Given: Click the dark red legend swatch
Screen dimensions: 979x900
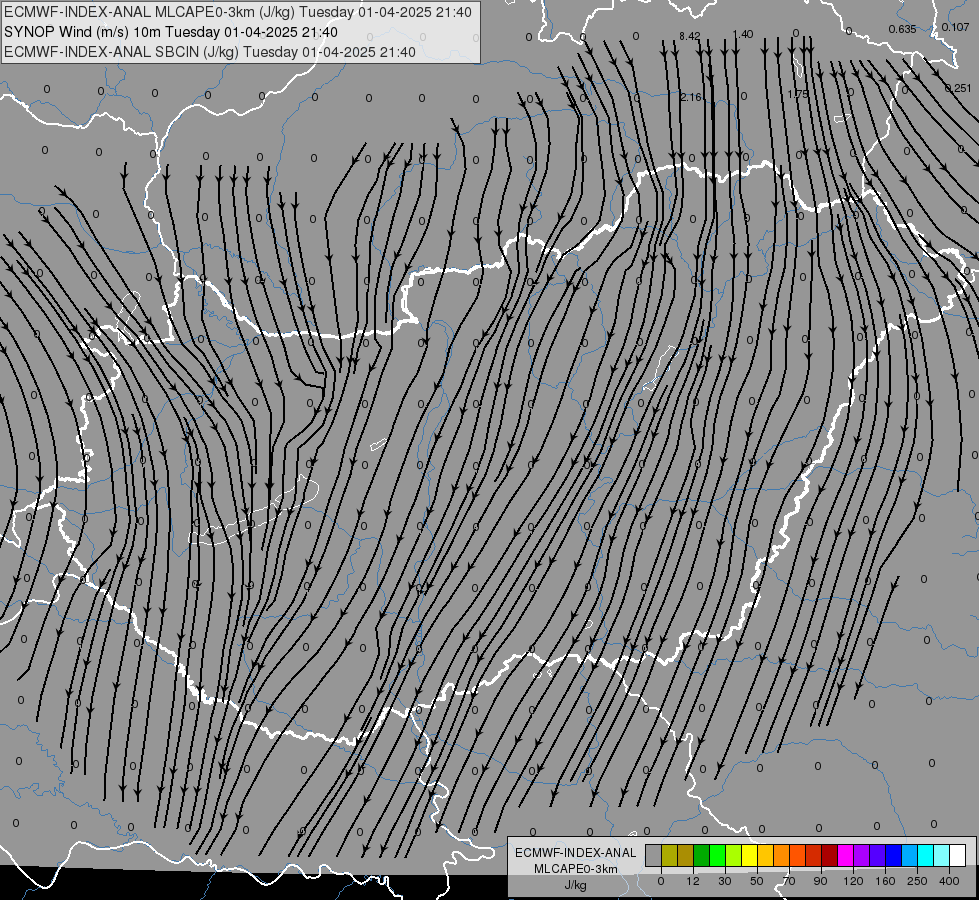Looking at the screenshot, I should click(x=830, y=855).
